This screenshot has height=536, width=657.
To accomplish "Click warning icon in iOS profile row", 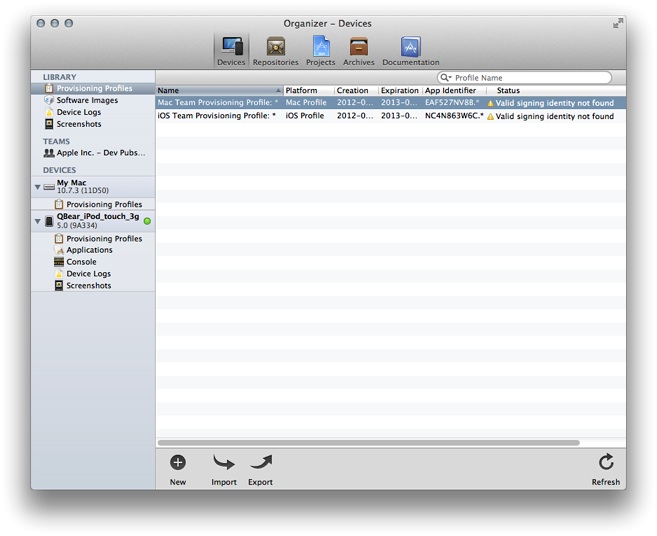I will click(x=490, y=117).
